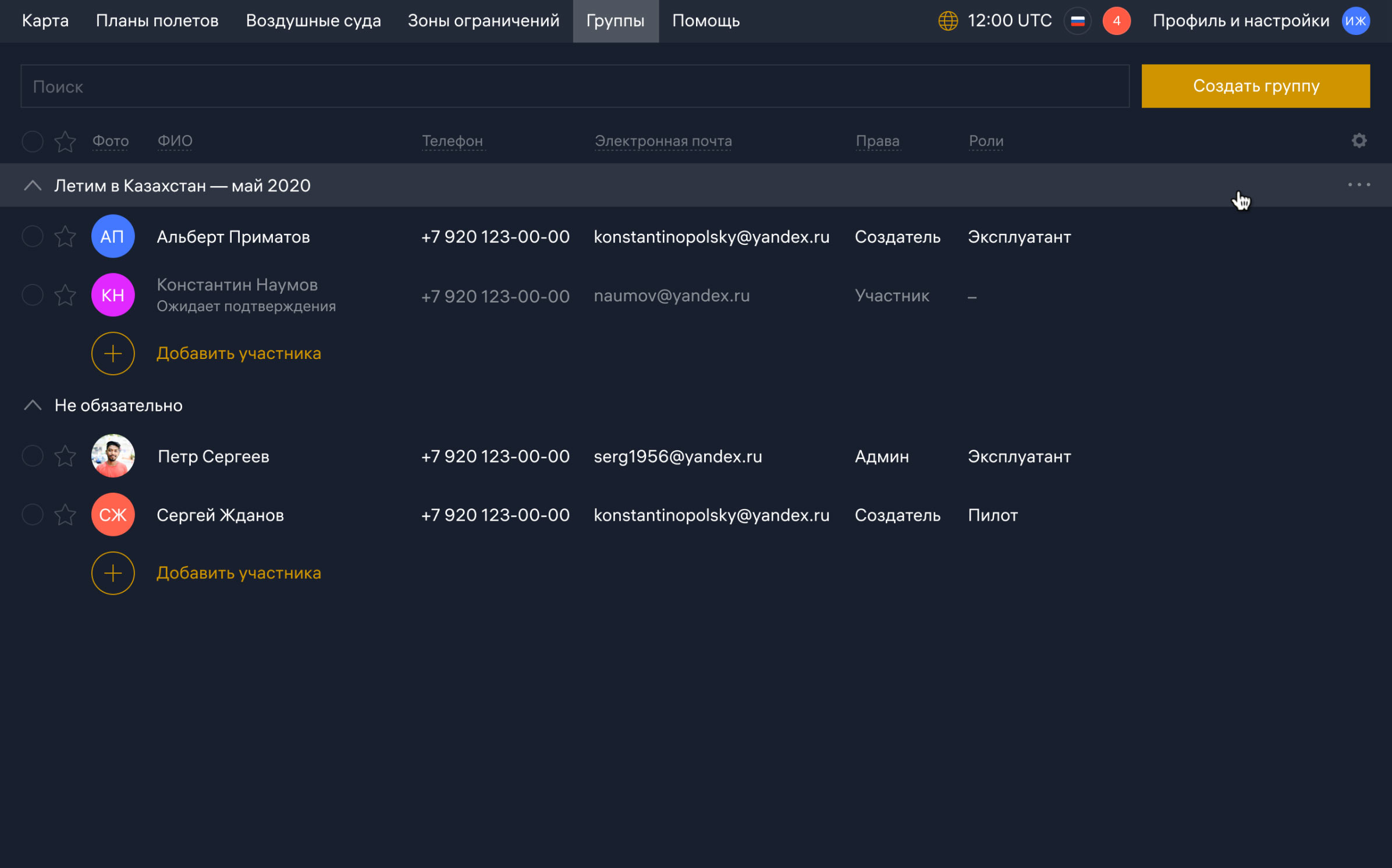Select Константин Наумов row checkbox
The width and height of the screenshot is (1392, 868).
33,295
